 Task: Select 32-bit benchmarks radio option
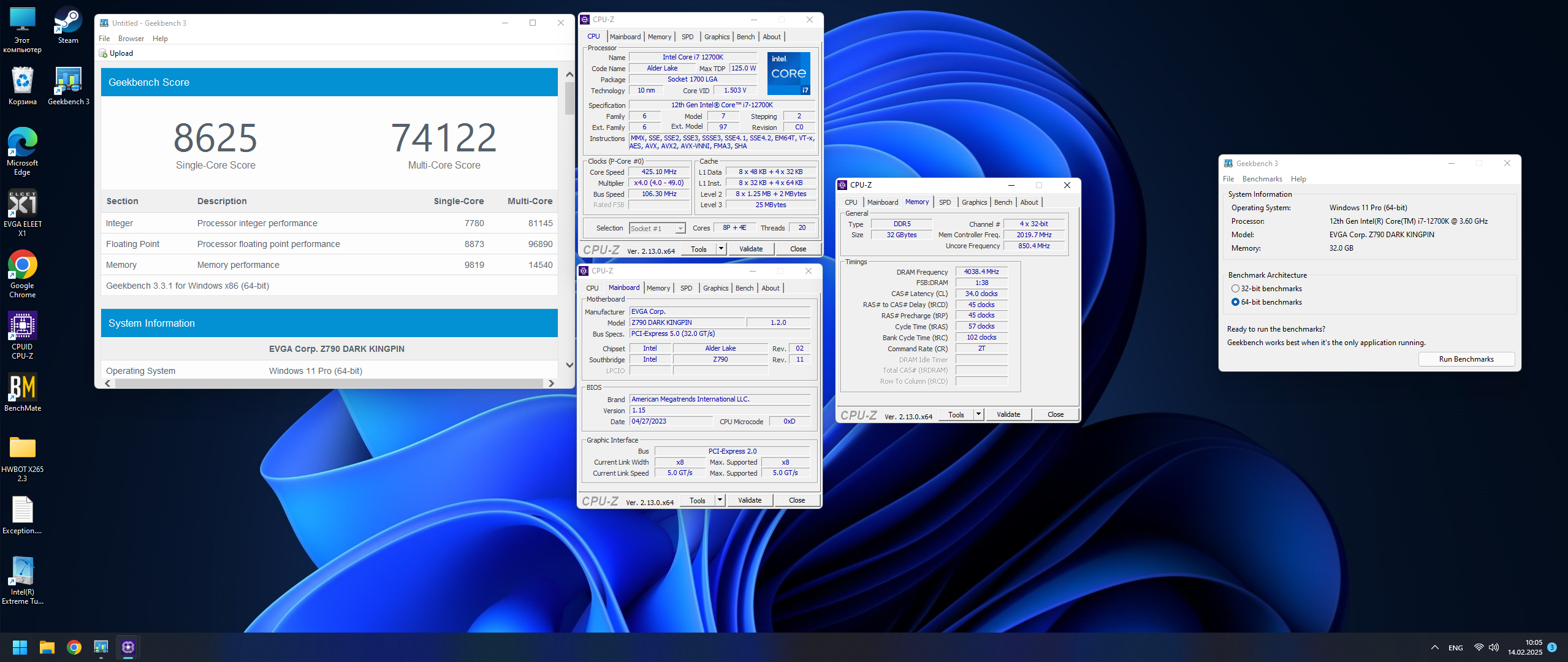pyautogui.click(x=1235, y=289)
